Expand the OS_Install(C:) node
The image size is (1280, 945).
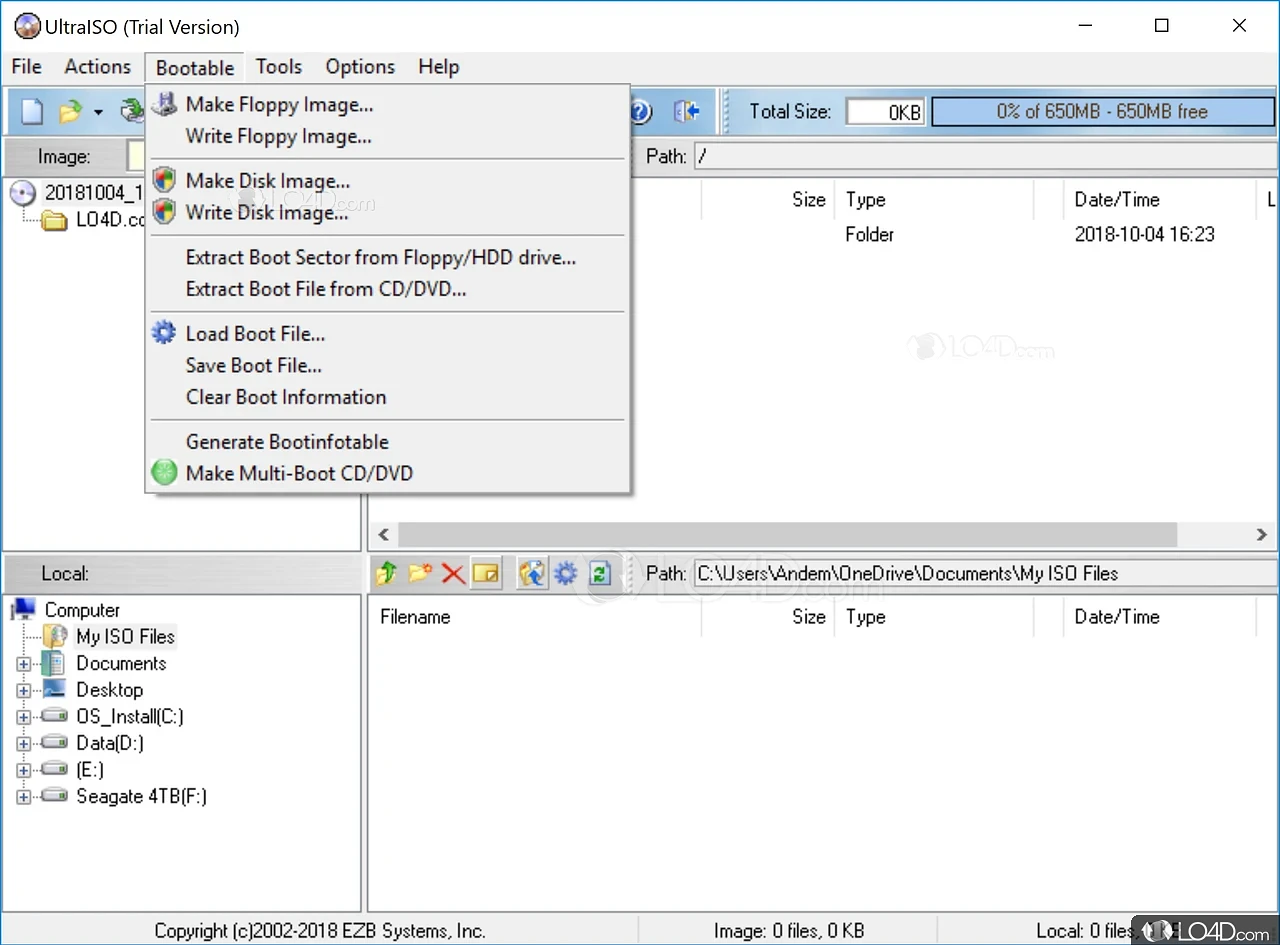(x=24, y=717)
